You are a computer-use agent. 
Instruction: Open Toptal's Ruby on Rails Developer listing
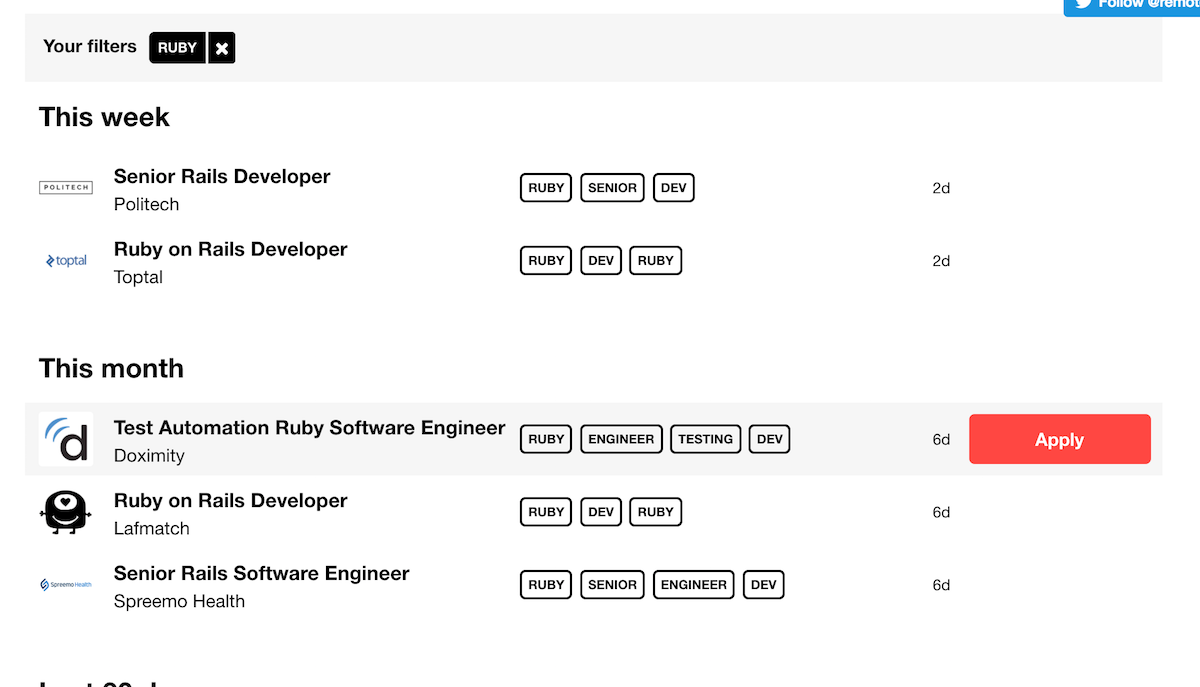tap(230, 250)
